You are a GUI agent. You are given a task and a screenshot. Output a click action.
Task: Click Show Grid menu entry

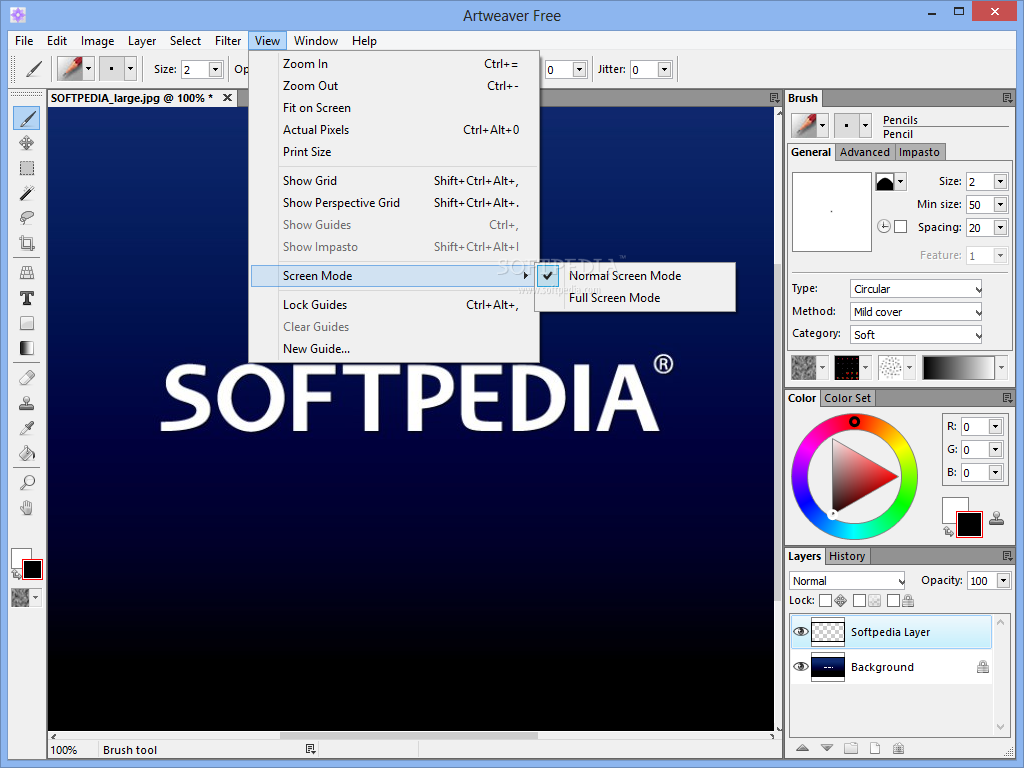coord(394,181)
